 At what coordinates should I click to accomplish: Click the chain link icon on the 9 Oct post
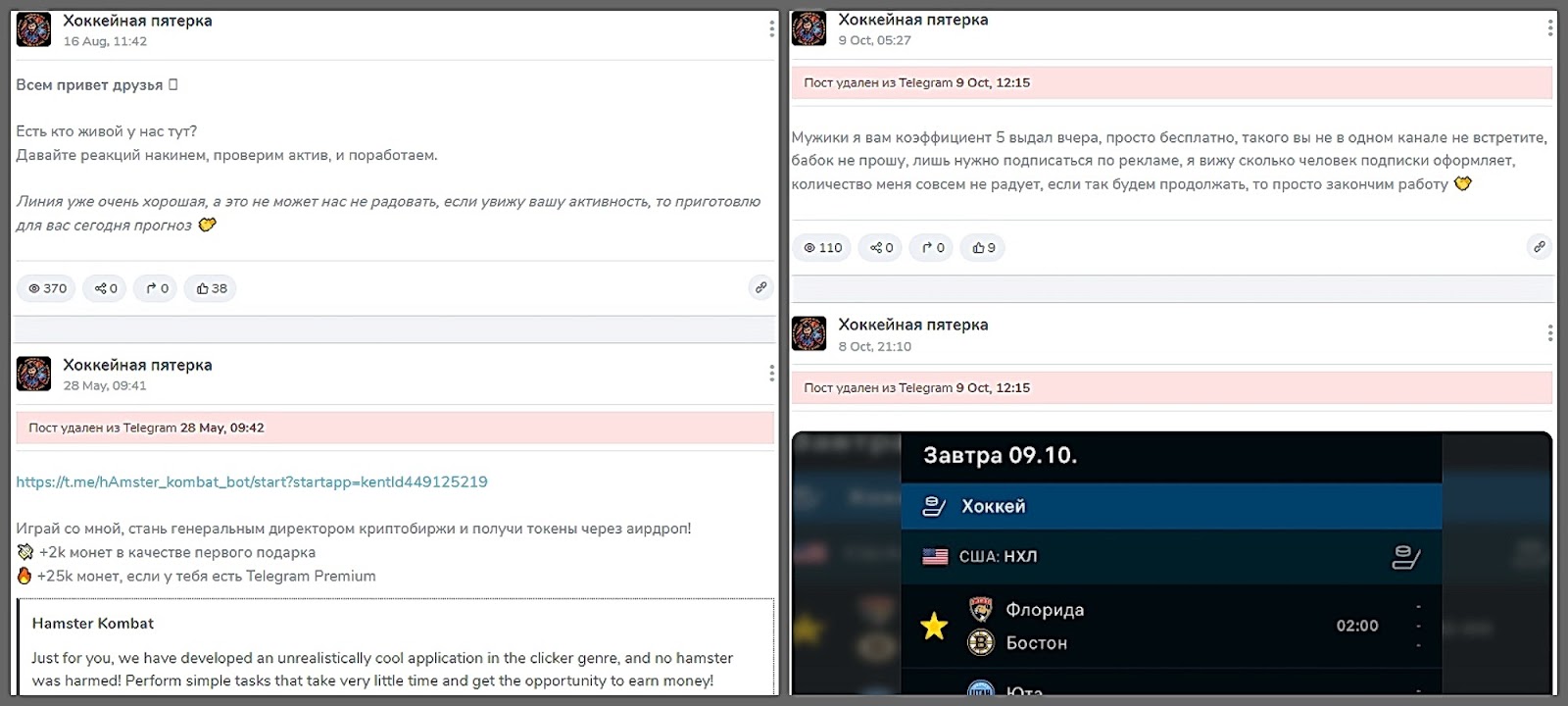click(x=1539, y=247)
